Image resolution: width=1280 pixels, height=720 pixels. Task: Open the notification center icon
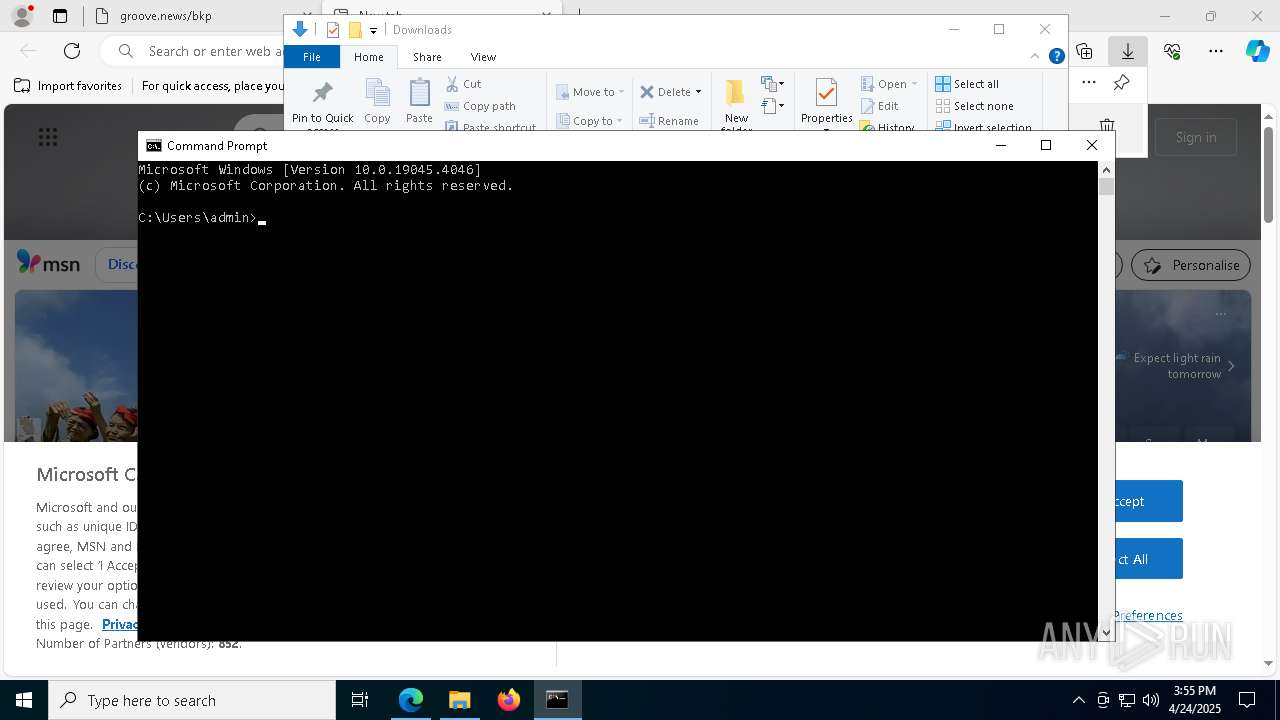pyautogui.click(x=1247, y=700)
